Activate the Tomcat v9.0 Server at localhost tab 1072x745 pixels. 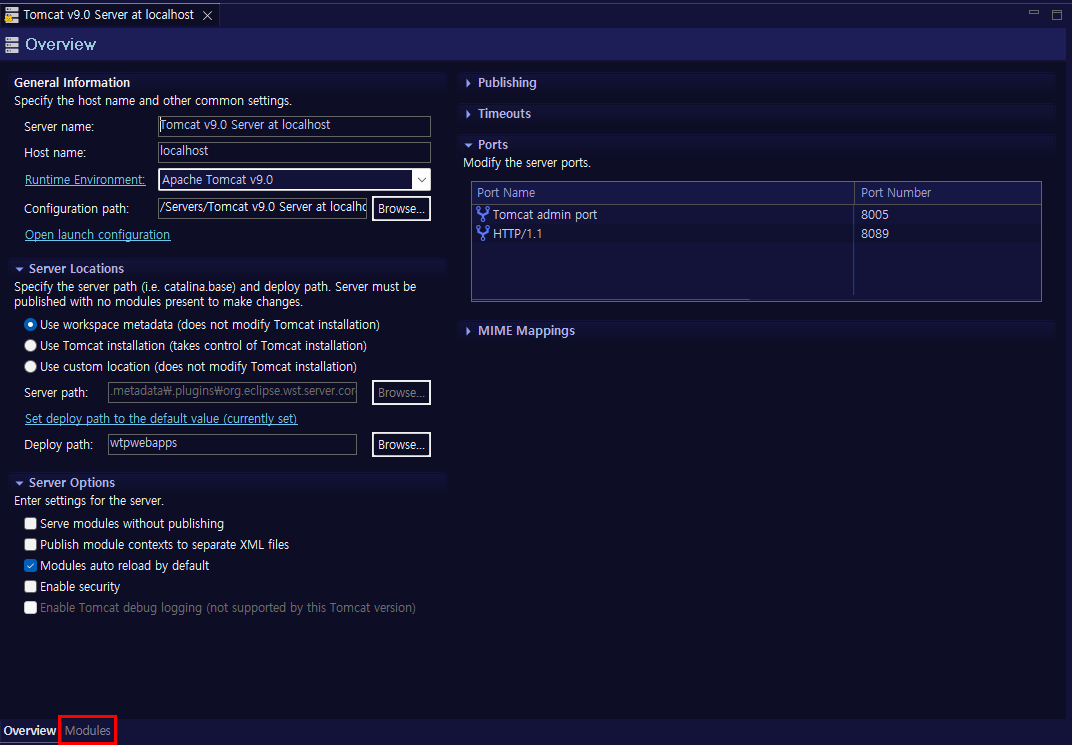click(109, 15)
